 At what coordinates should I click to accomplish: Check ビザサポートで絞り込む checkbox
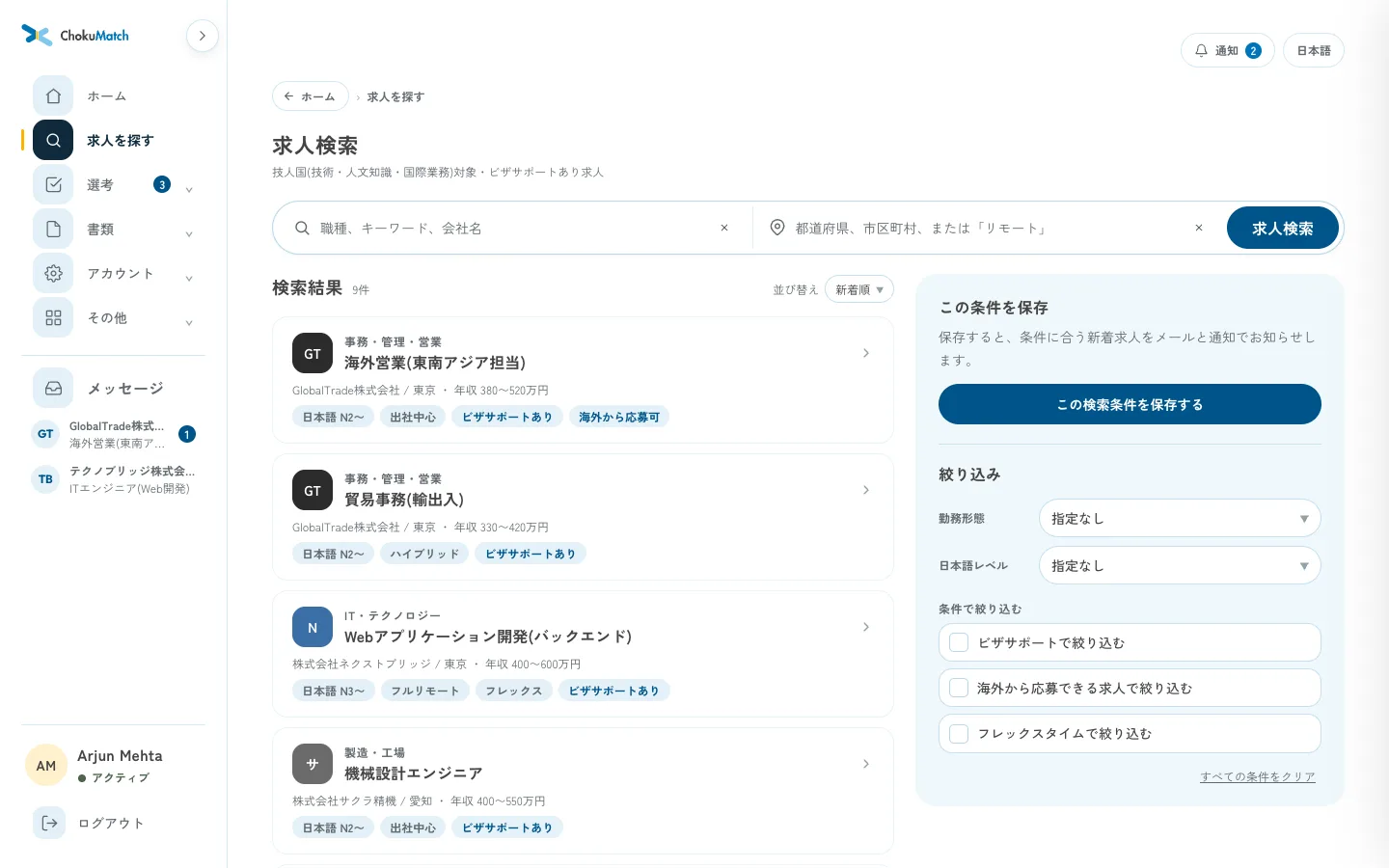959,642
